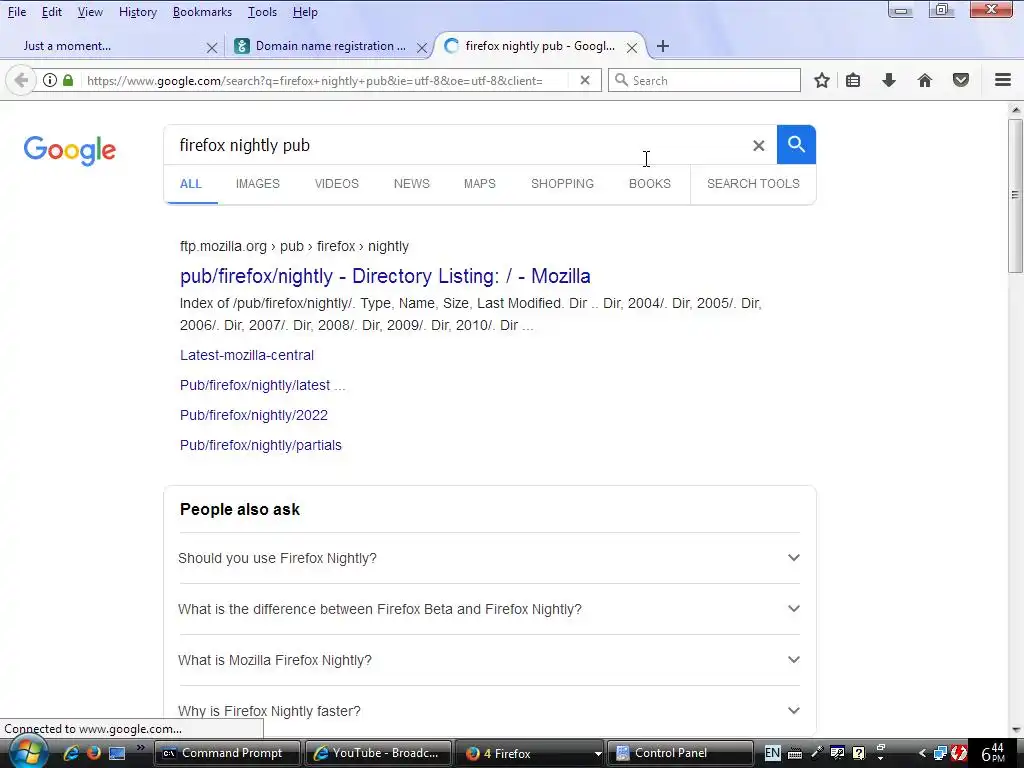
Task: Open the History menu
Action: coord(138,12)
